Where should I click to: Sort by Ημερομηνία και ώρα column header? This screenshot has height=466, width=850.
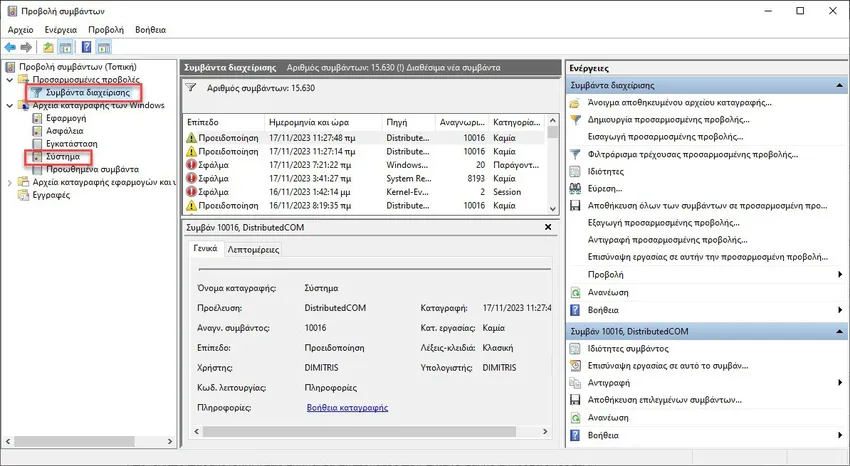click(x=323, y=122)
